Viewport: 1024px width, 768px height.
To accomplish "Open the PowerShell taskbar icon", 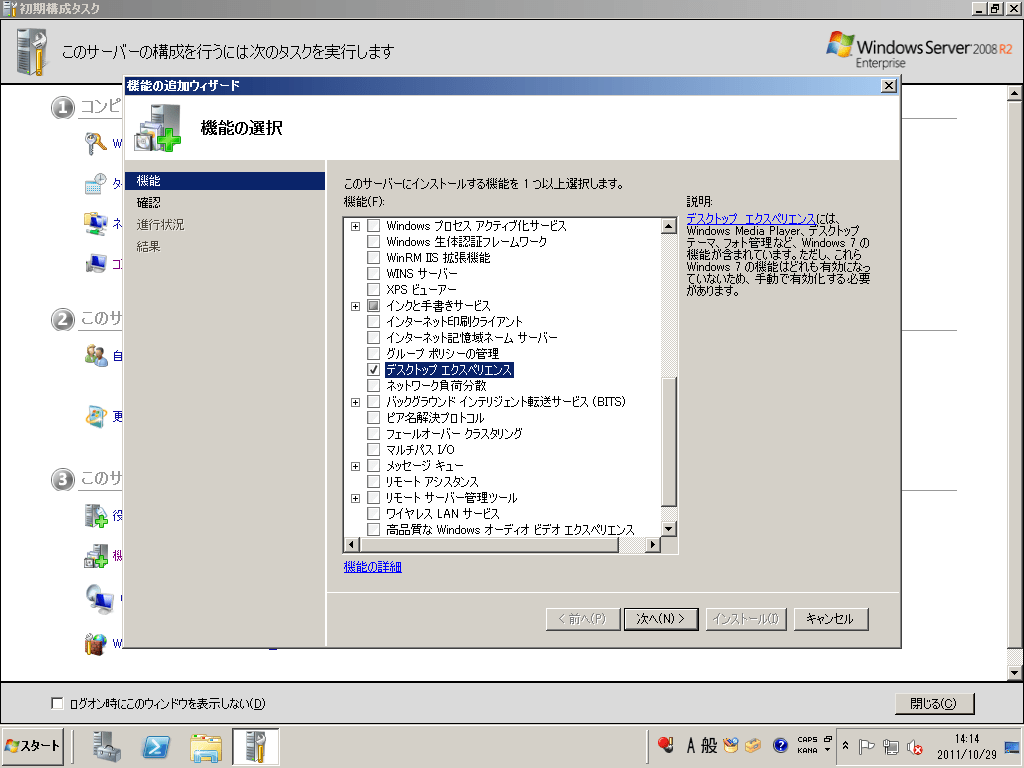I will [x=156, y=746].
